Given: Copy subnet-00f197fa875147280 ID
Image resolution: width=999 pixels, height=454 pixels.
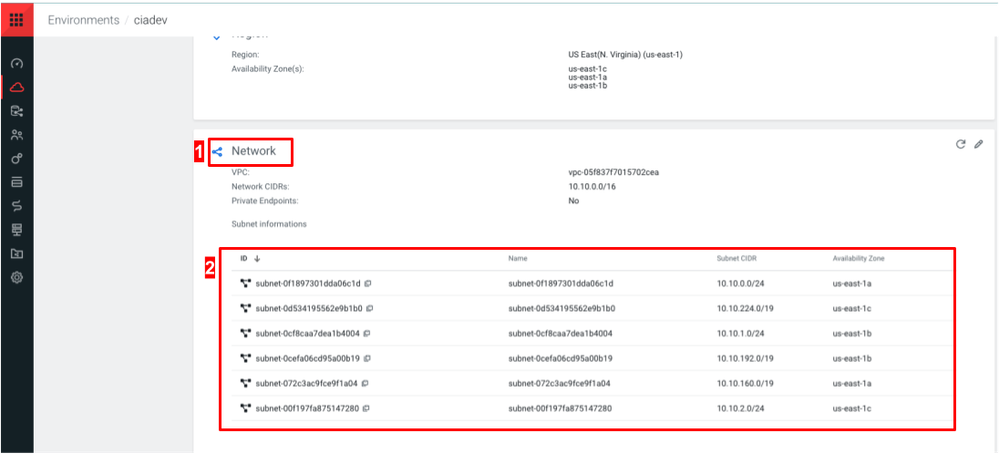Looking at the screenshot, I should tap(366, 409).
